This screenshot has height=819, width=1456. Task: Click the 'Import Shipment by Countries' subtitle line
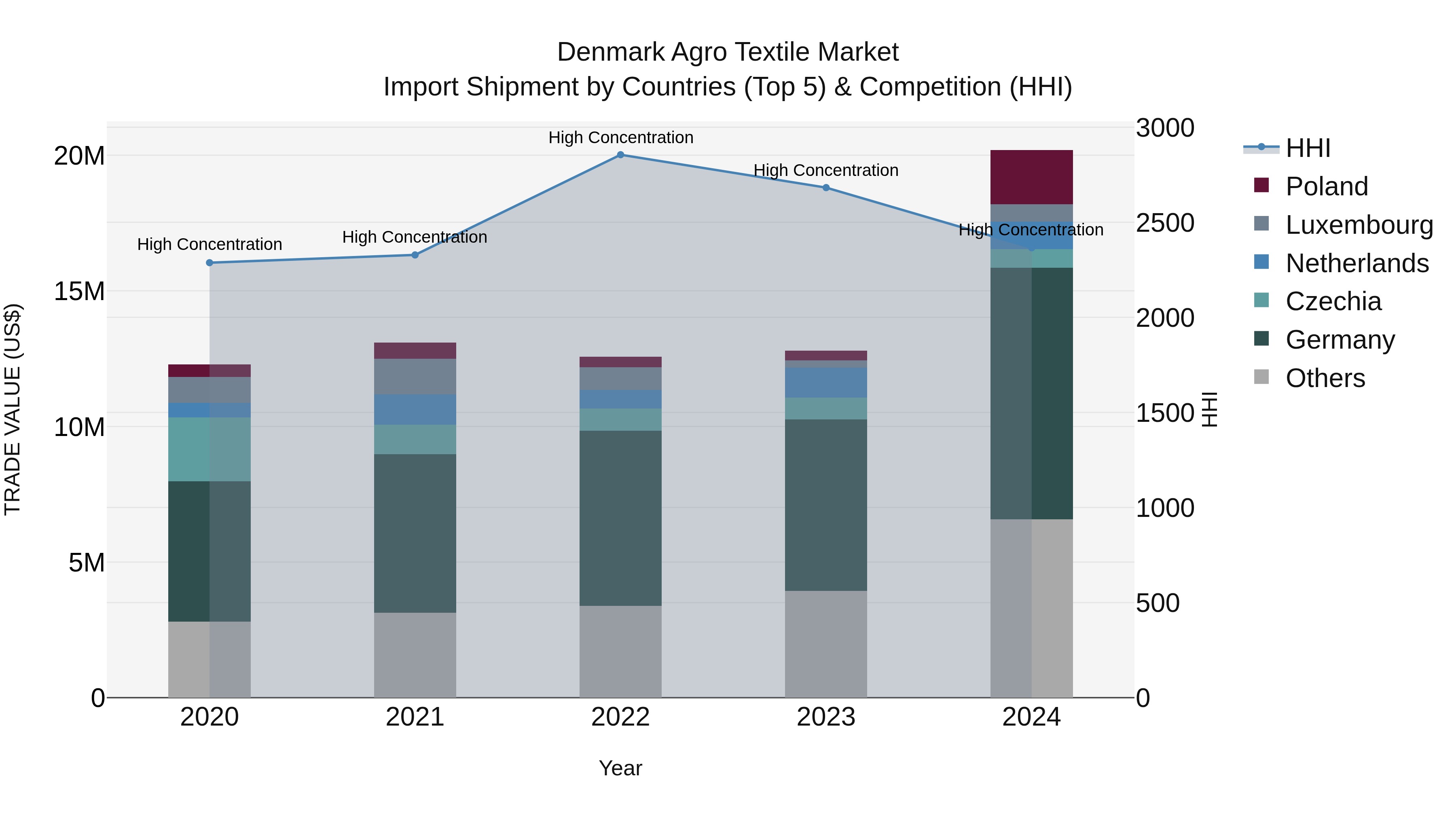(x=728, y=87)
